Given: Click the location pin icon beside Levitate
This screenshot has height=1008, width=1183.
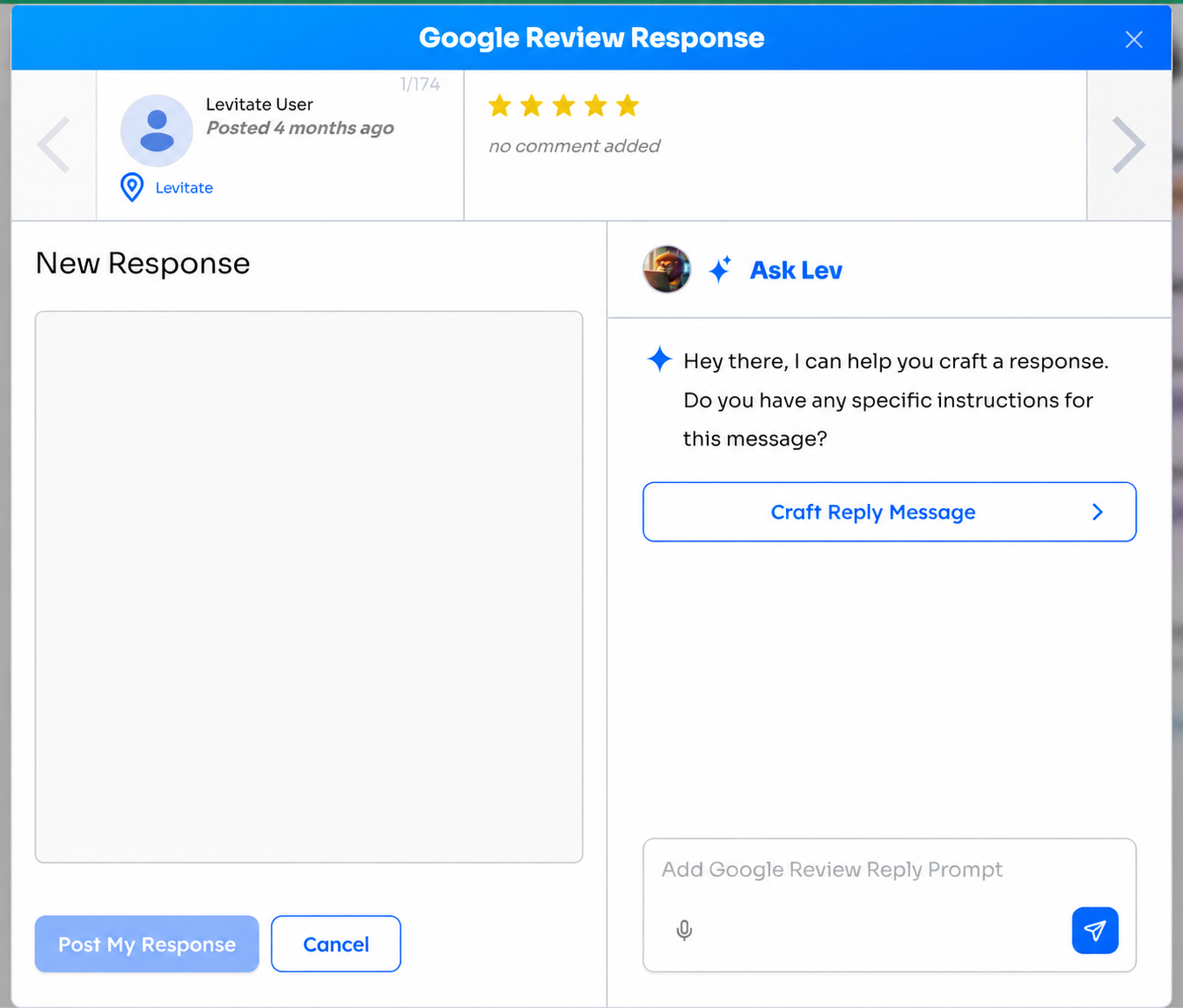Looking at the screenshot, I should 131,187.
